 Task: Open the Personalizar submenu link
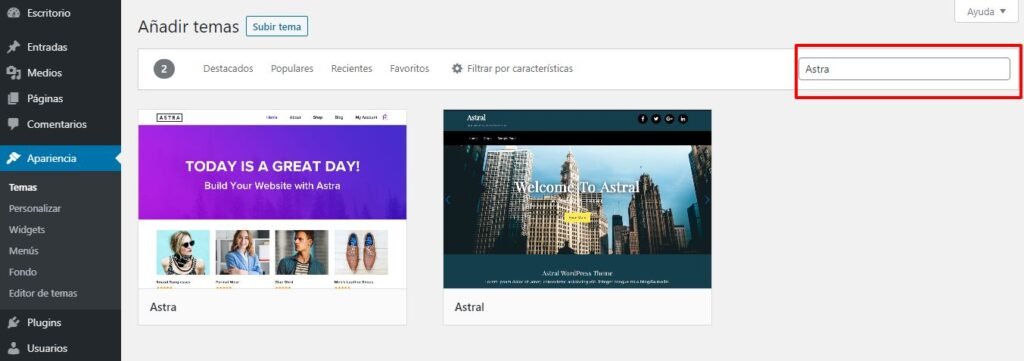pyautogui.click(x=35, y=208)
